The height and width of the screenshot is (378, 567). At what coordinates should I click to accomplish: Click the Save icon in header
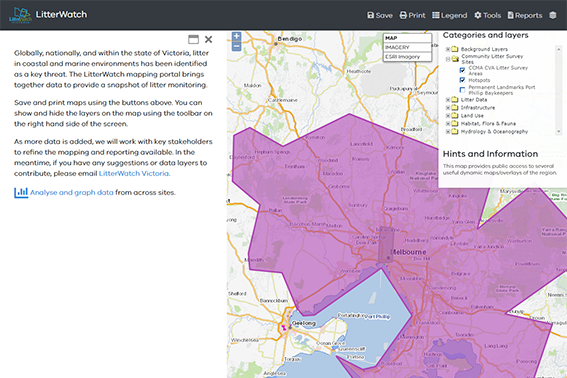pyautogui.click(x=370, y=15)
